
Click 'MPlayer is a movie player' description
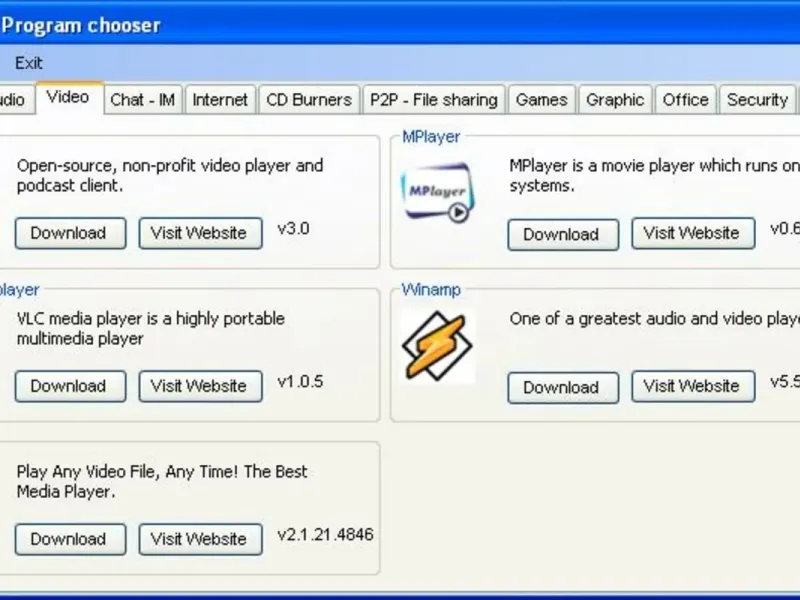[x=655, y=176]
